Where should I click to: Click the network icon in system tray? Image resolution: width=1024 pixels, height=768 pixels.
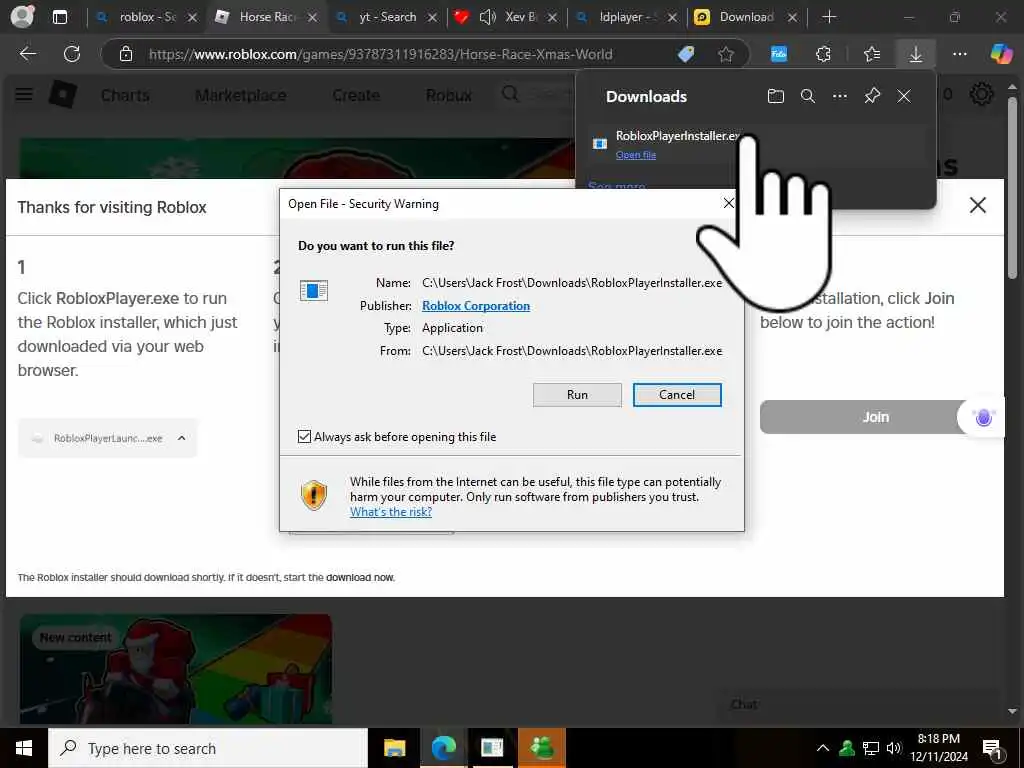(871, 748)
